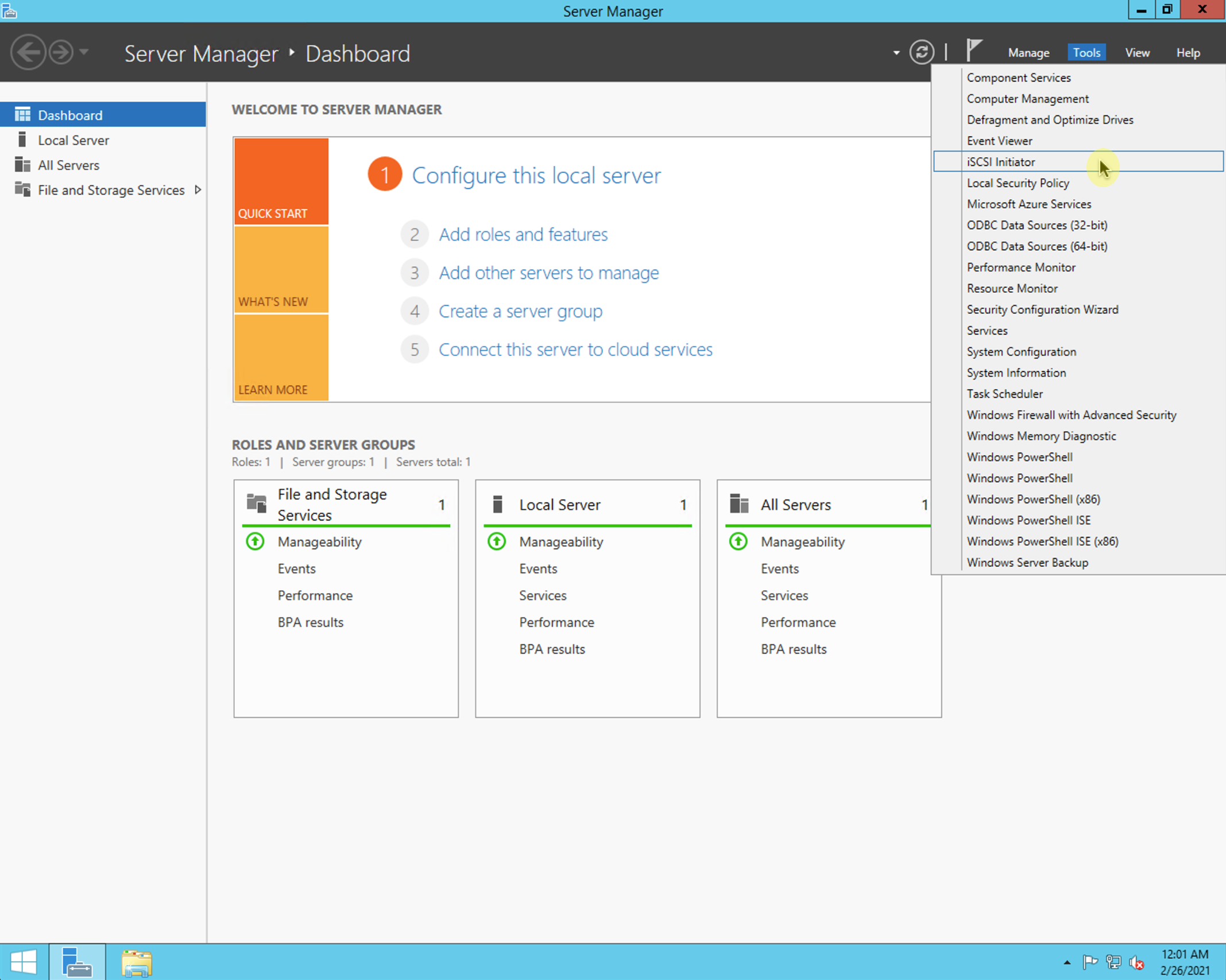Expand File and Storage Services in the sidebar
Image resolution: width=1226 pixels, height=980 pixels.
coord(198,189)
